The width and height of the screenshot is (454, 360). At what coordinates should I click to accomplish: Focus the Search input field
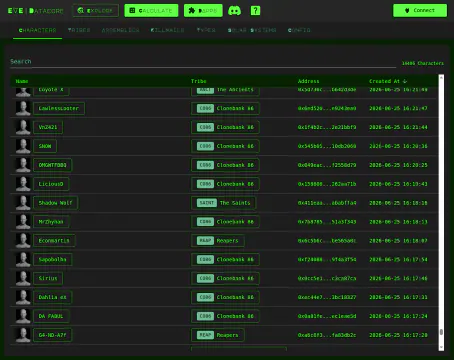pyautogui.click(x=203, y=62)
